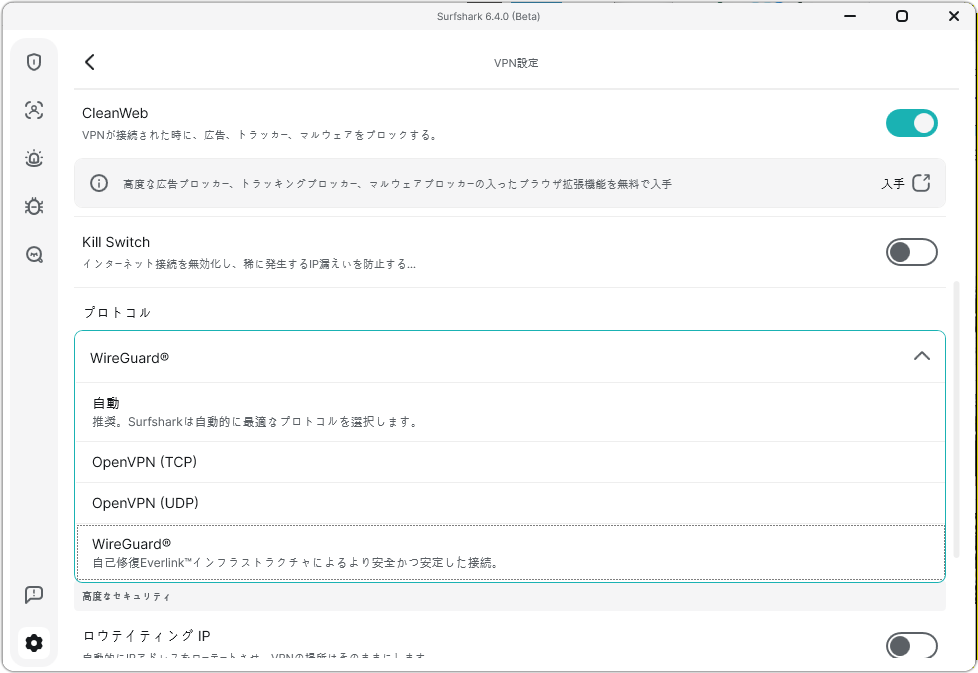Viewport: 978px width, 673px height.
Task: Open the Alert feature in sidebar
Action: pyautogui.click(x=34, y=158)
